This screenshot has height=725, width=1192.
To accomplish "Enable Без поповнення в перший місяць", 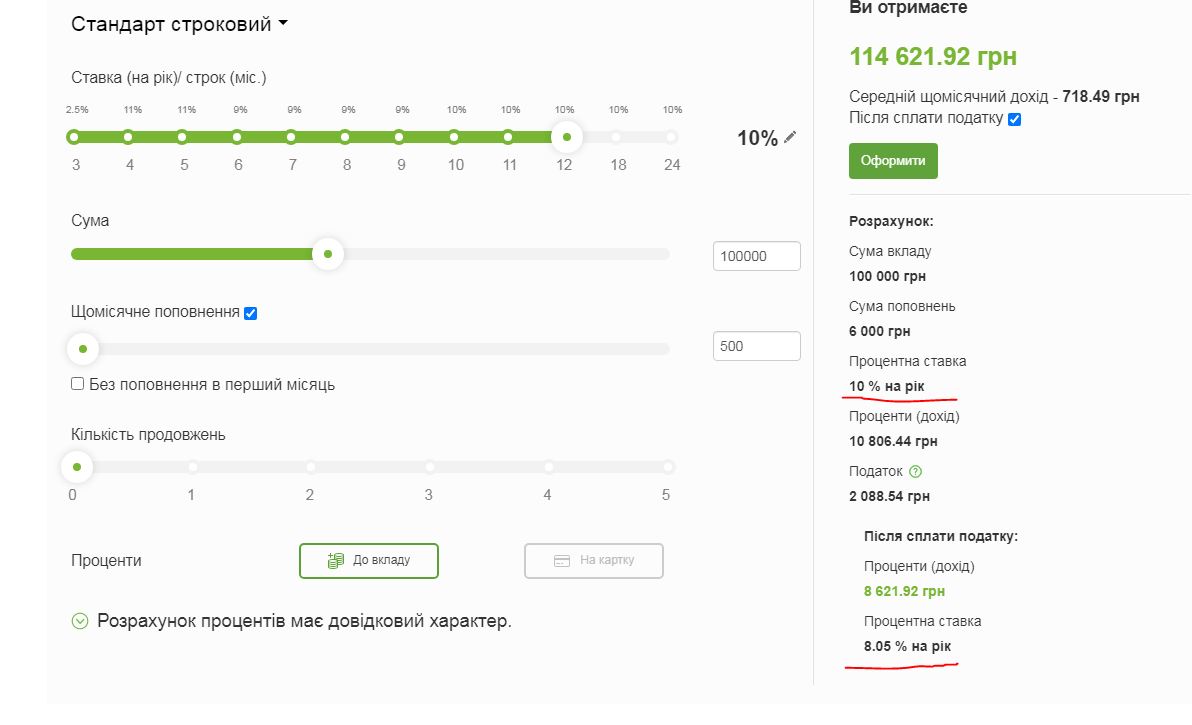I will point(78,384).
